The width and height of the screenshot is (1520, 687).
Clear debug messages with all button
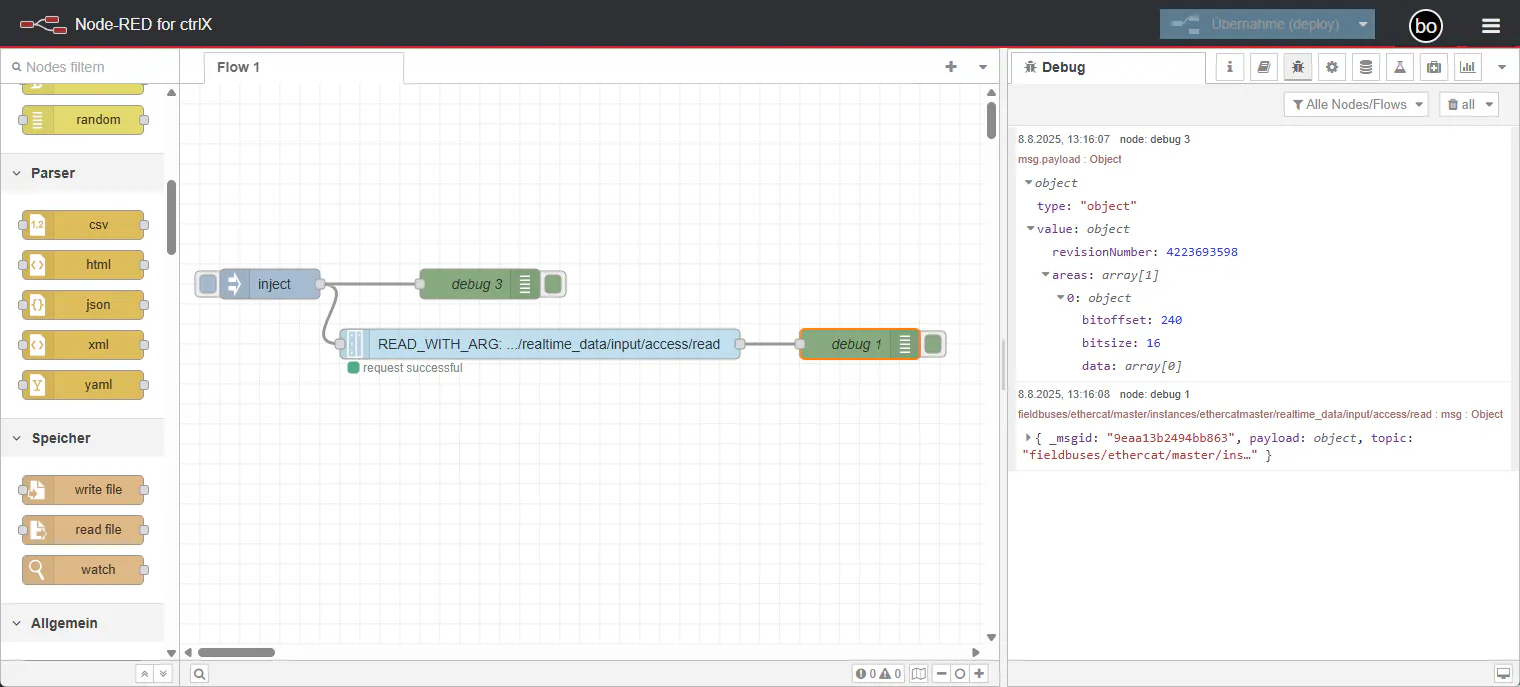tap(1468, 104)
